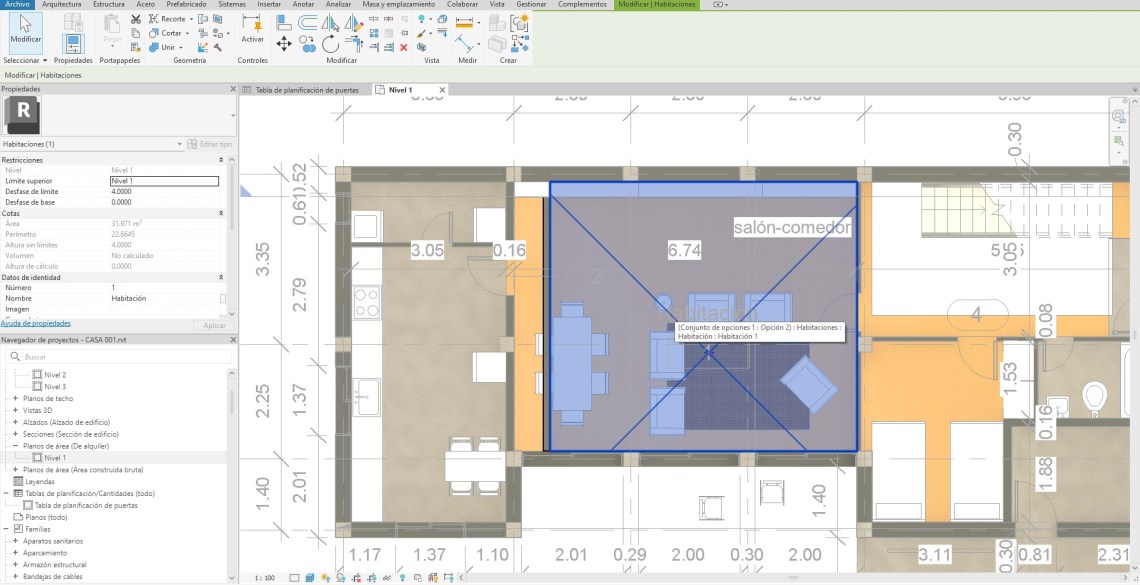Screen dimensions: 1140x585
Task: Click the Activar controls icon
Action: click(x=252, y=27)
